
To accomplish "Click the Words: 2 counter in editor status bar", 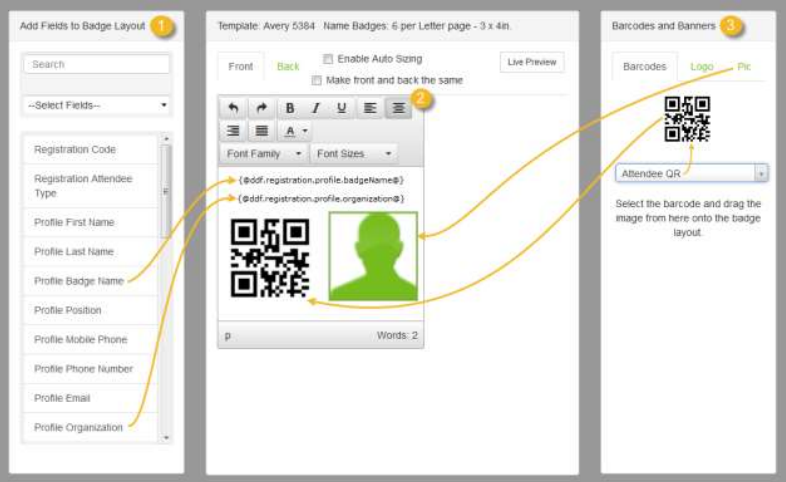I will pos(397,336).
